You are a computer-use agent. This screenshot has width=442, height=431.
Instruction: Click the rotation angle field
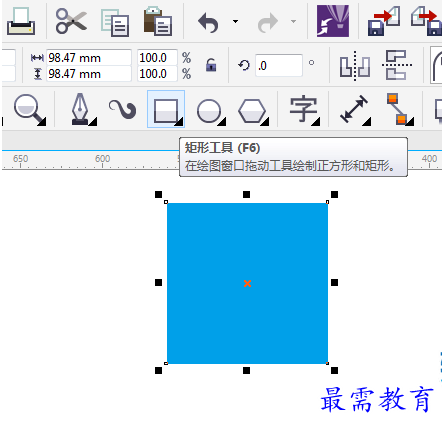coord(279,66)
